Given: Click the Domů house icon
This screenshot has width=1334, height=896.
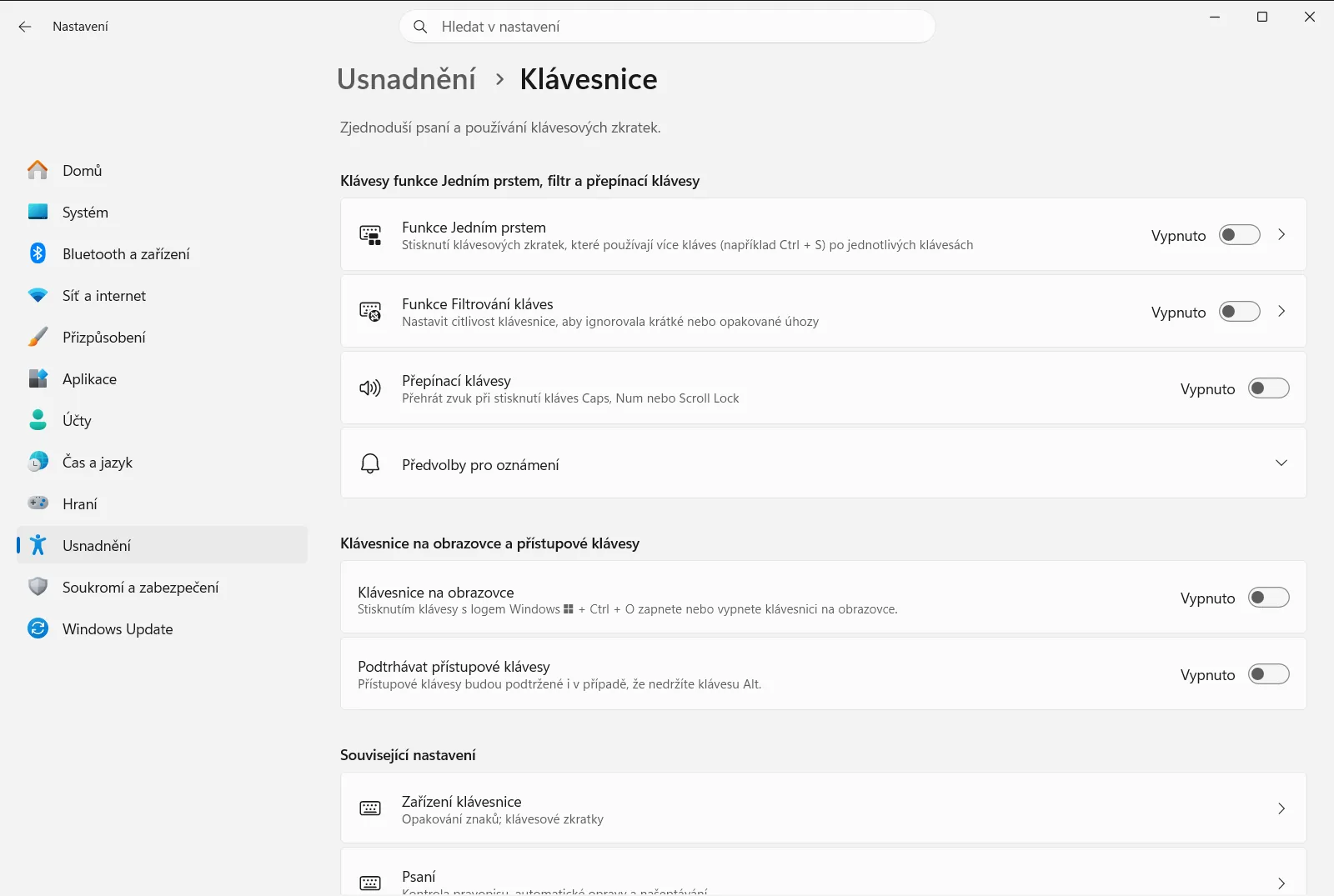Looking at the screenshot, I should 38,170.
